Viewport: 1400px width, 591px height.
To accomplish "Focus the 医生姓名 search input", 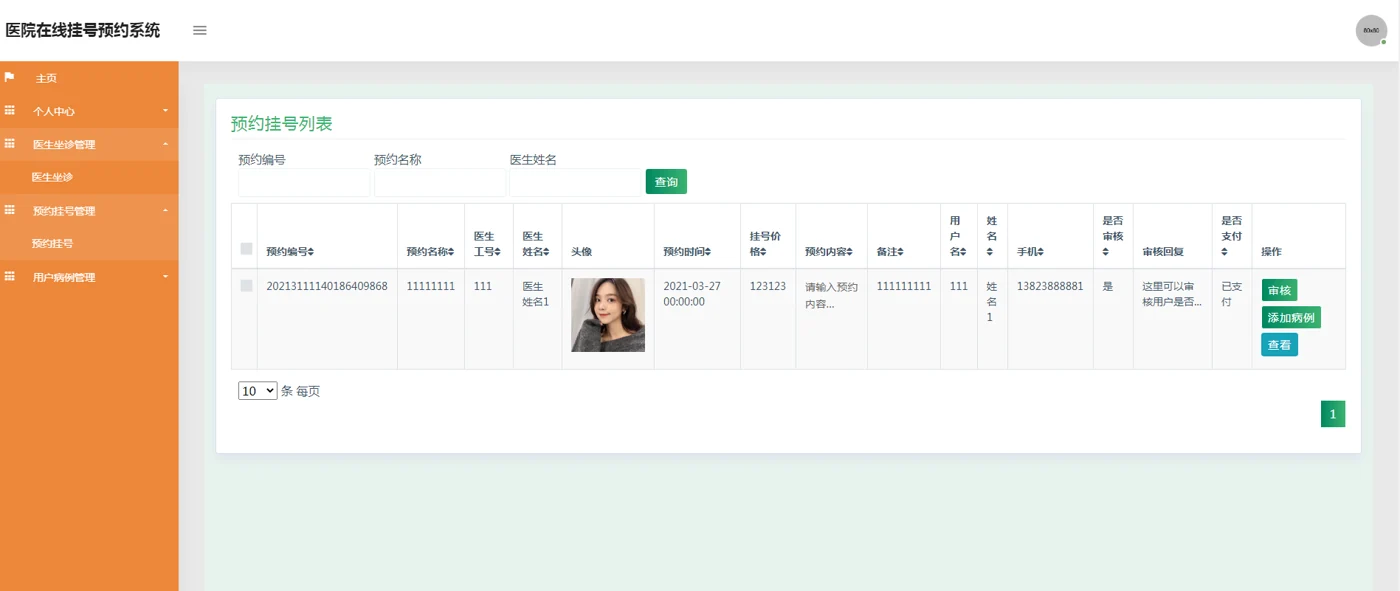I will point(576,182).
